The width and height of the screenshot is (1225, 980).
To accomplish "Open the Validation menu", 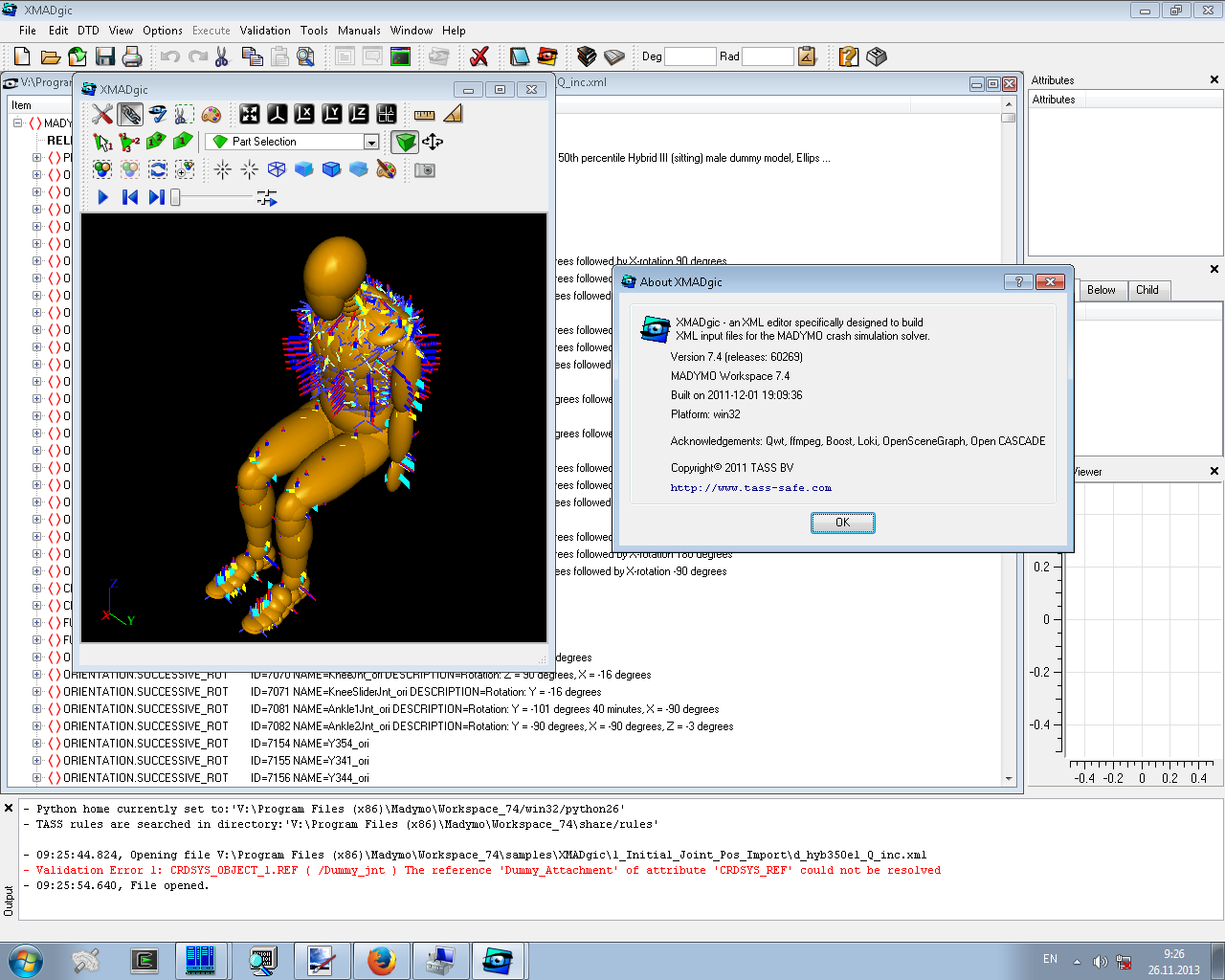I will click(265, 31).
